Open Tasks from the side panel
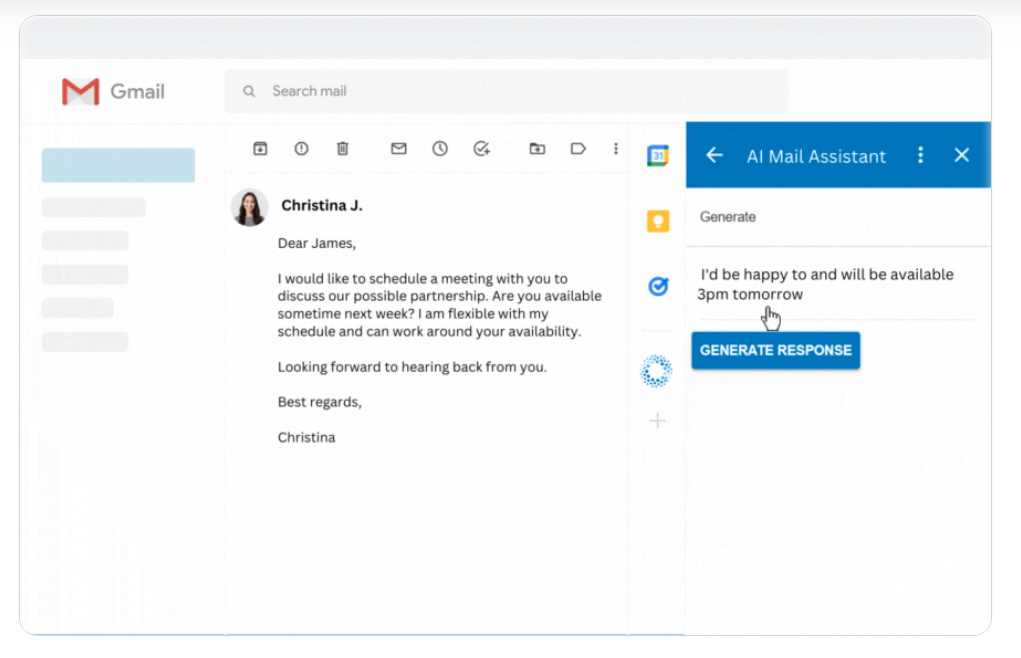Image resolution: width=1021 pixels, height=658 pixels. 657,286
